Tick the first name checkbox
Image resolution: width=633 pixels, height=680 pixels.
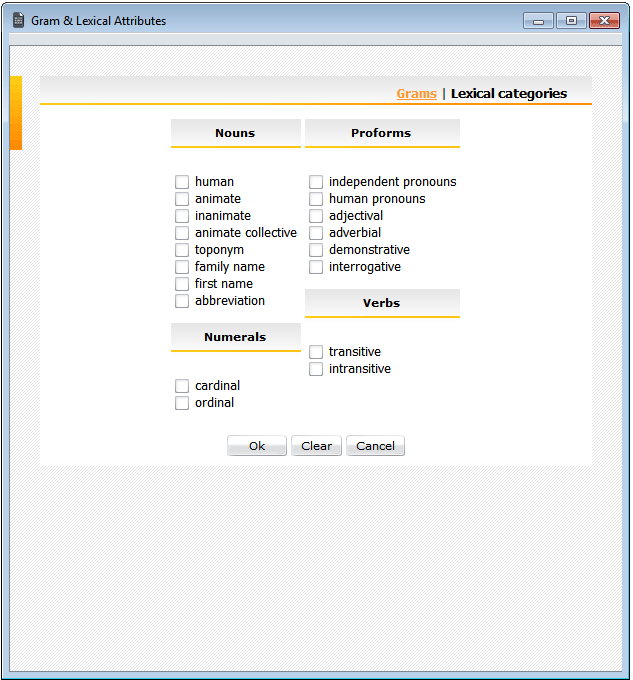point(182,284)
